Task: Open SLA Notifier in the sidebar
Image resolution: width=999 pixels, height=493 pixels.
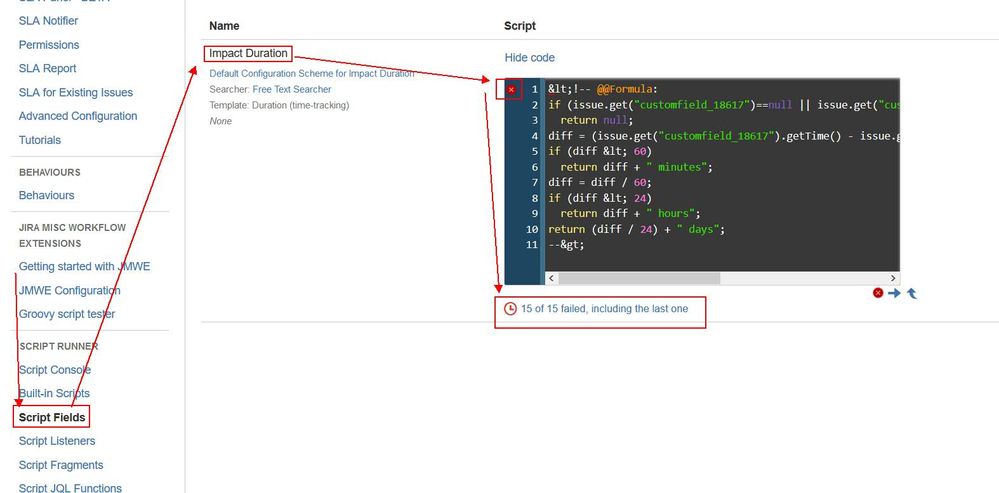Action: (x=48, y=20)
